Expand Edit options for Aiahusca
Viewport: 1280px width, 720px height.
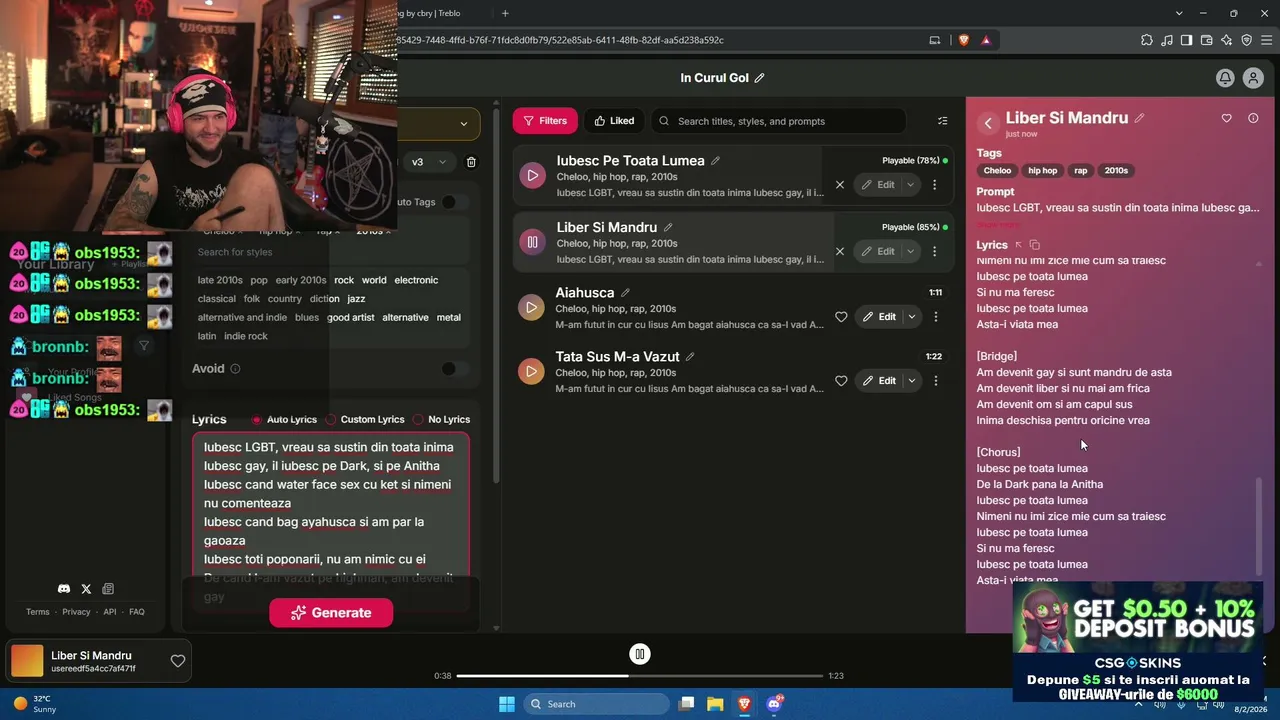tap(911, 317)
